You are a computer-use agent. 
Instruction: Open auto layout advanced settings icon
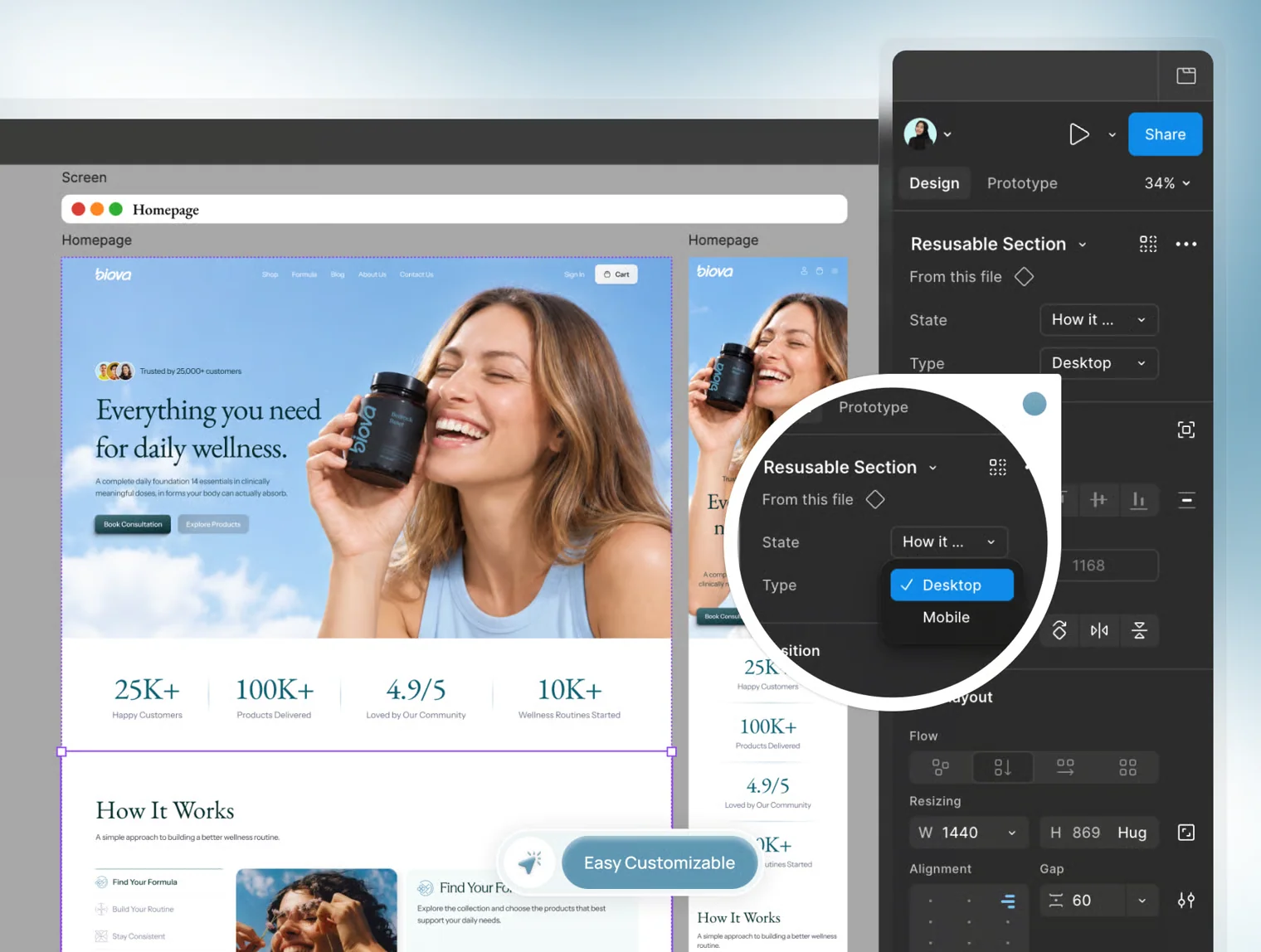pyautogui.click(x=1186, y=901)
